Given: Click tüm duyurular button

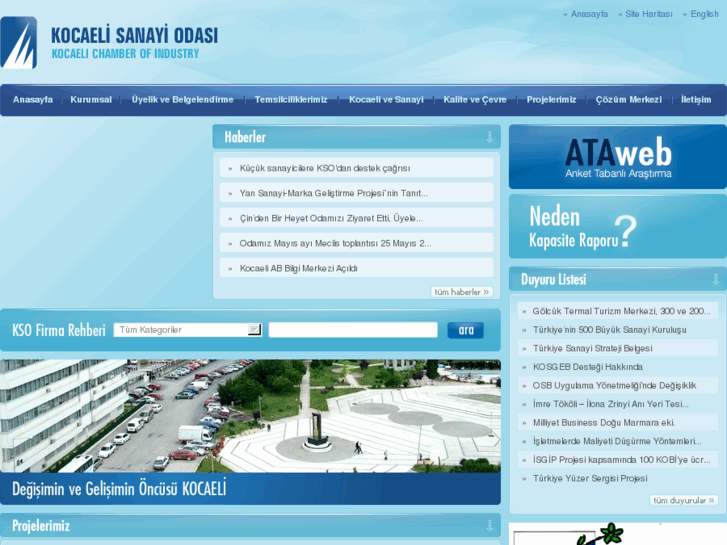Looking at the screenshot, I should (x=683, y=500).
